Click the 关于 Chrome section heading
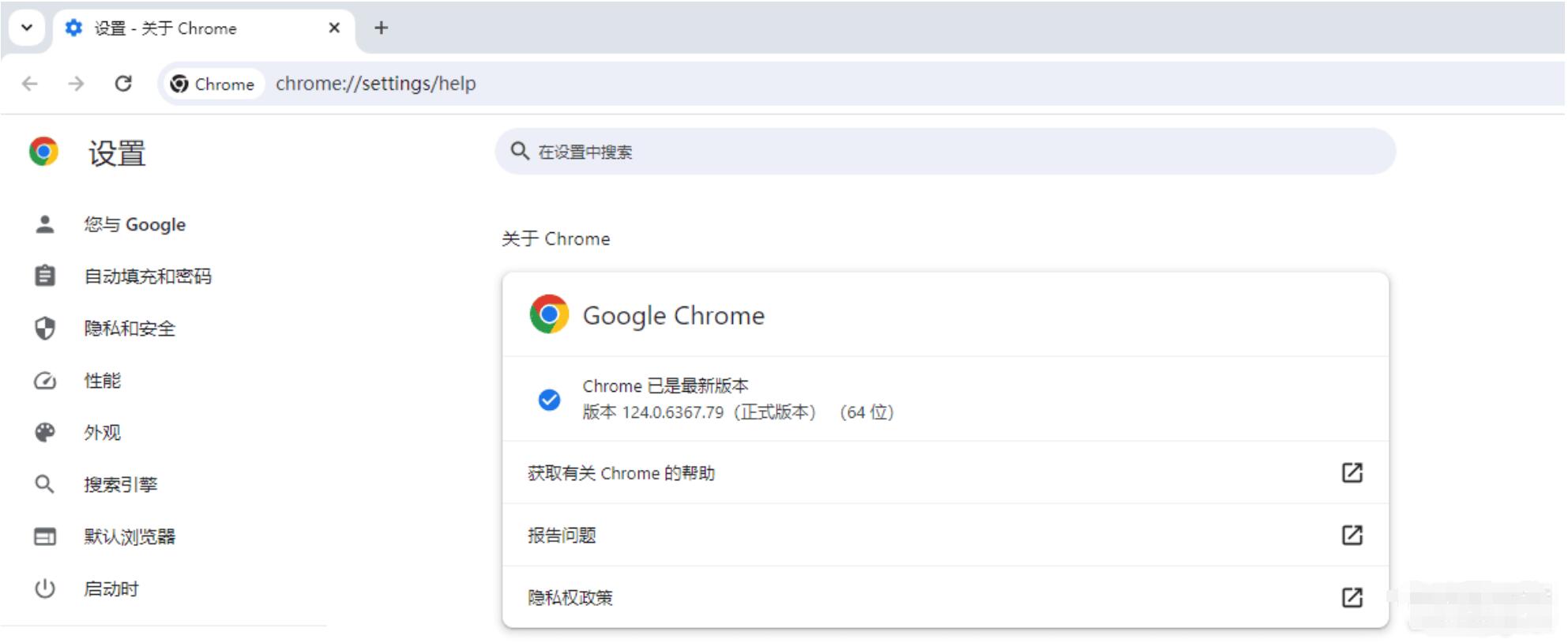This screenshot has height=643, width=1568. [x=556, y=239]
